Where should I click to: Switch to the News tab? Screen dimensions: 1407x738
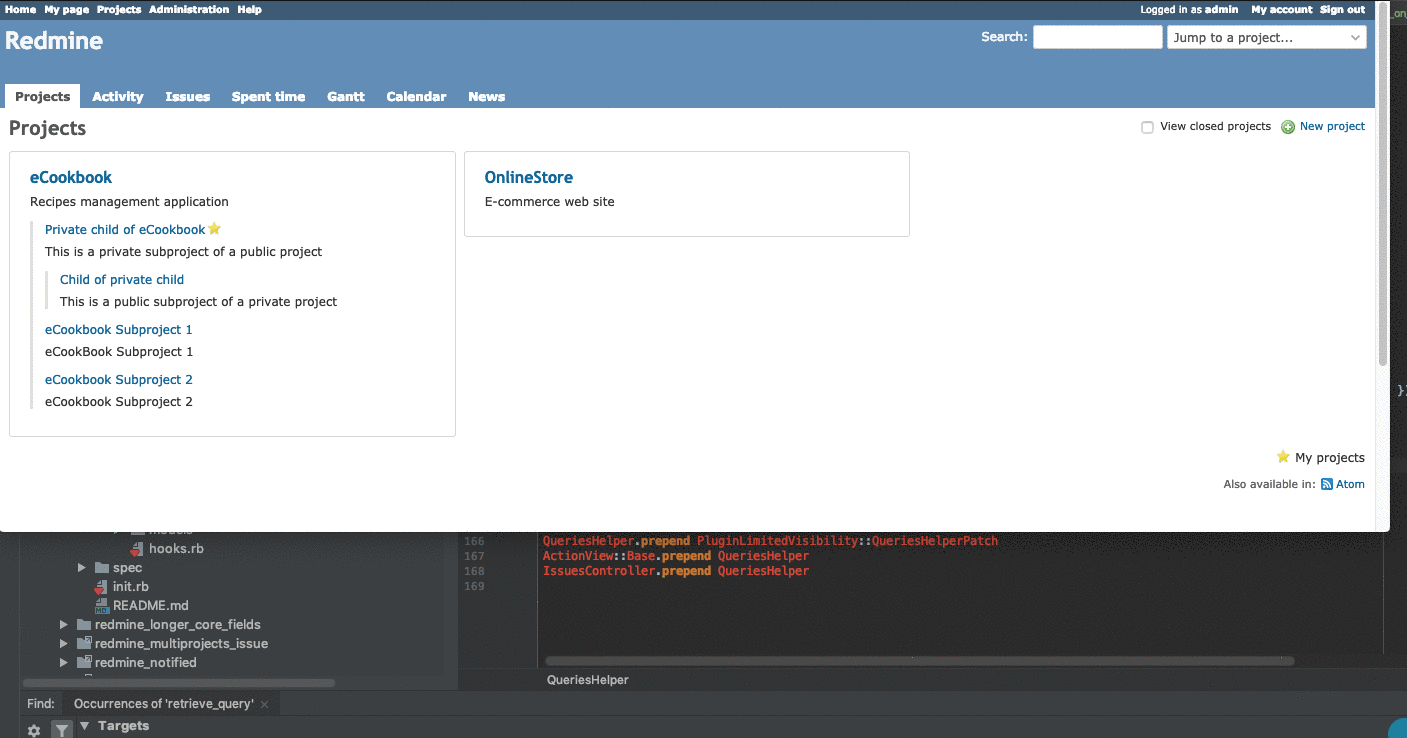[x=487, y=97]
